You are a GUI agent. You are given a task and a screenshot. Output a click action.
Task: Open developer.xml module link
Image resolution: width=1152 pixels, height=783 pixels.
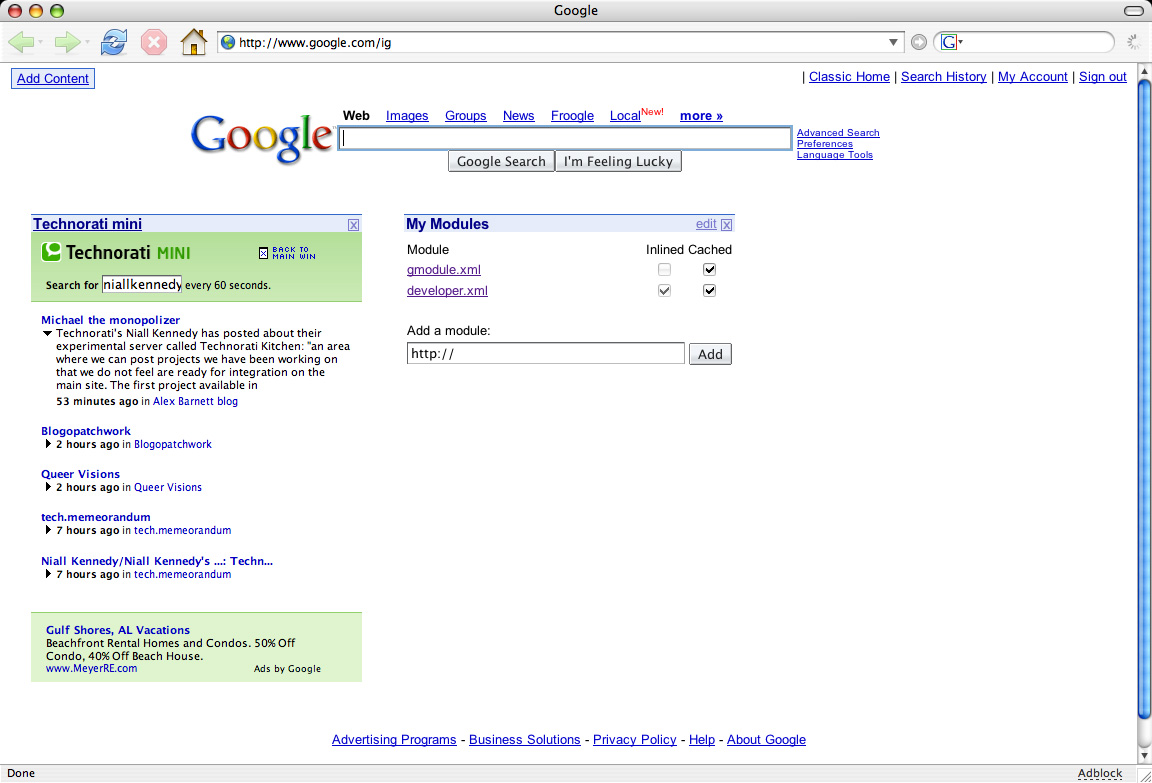coord(447,290)
